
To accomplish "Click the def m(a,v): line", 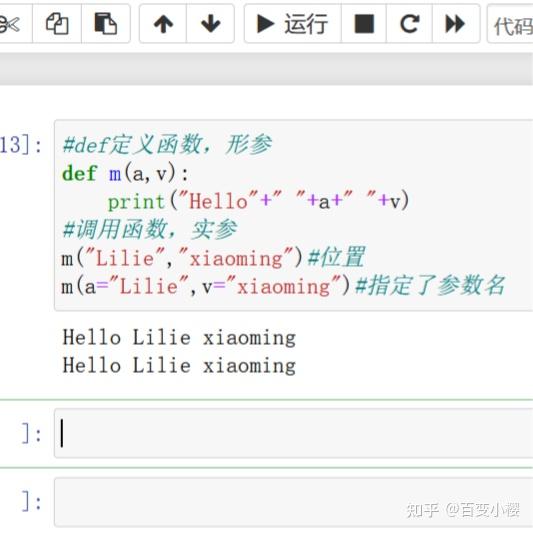I will coord(125,173).
